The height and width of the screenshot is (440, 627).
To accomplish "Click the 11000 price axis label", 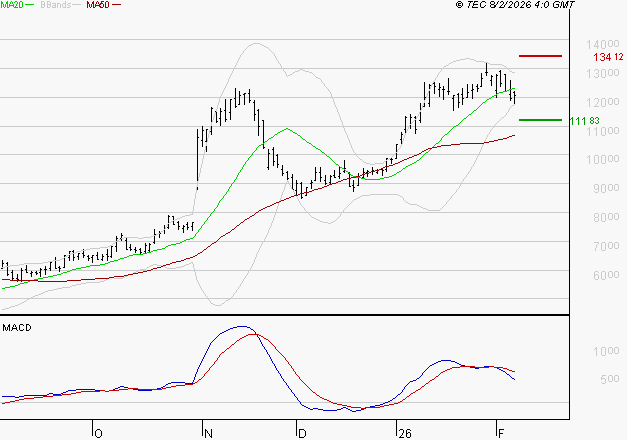I will [603, 131].
